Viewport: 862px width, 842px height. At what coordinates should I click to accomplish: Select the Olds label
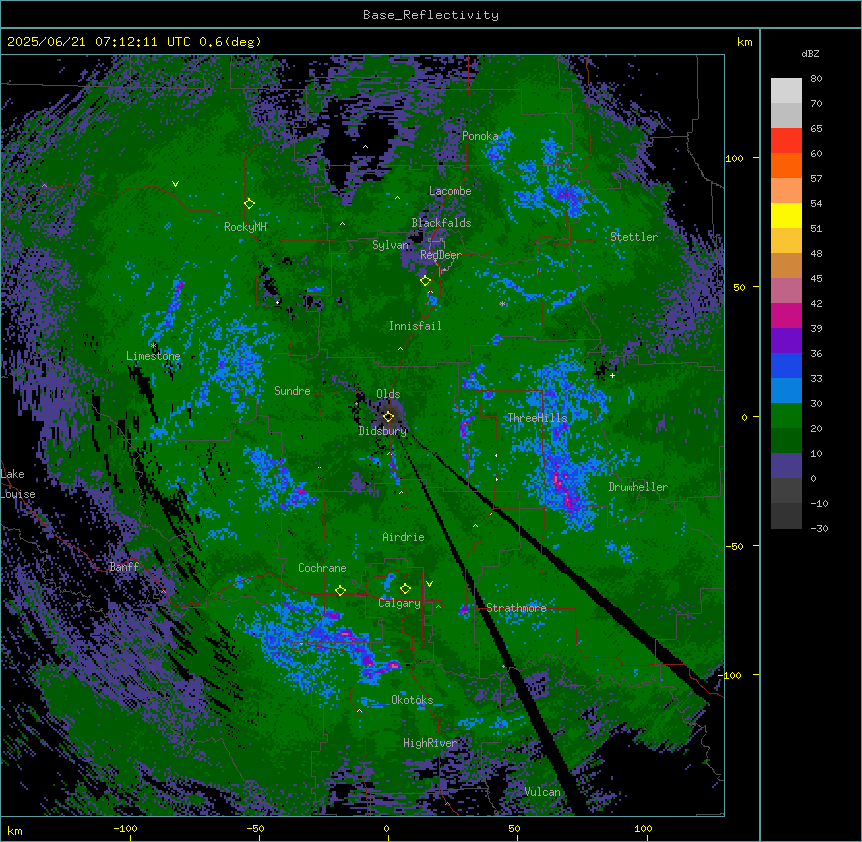(x=388, y=394)
